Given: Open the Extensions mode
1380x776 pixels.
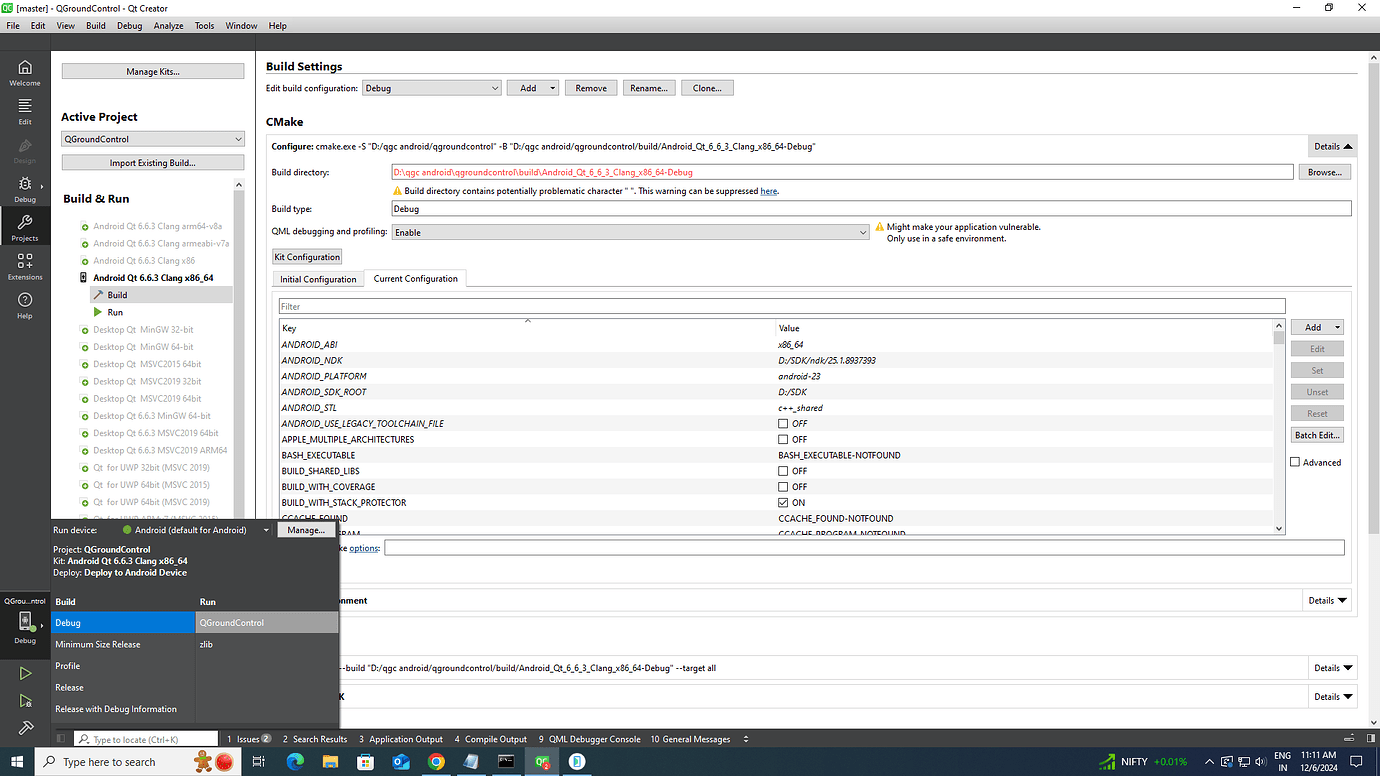Looking at the screenshot, I should tap(23, 264).
